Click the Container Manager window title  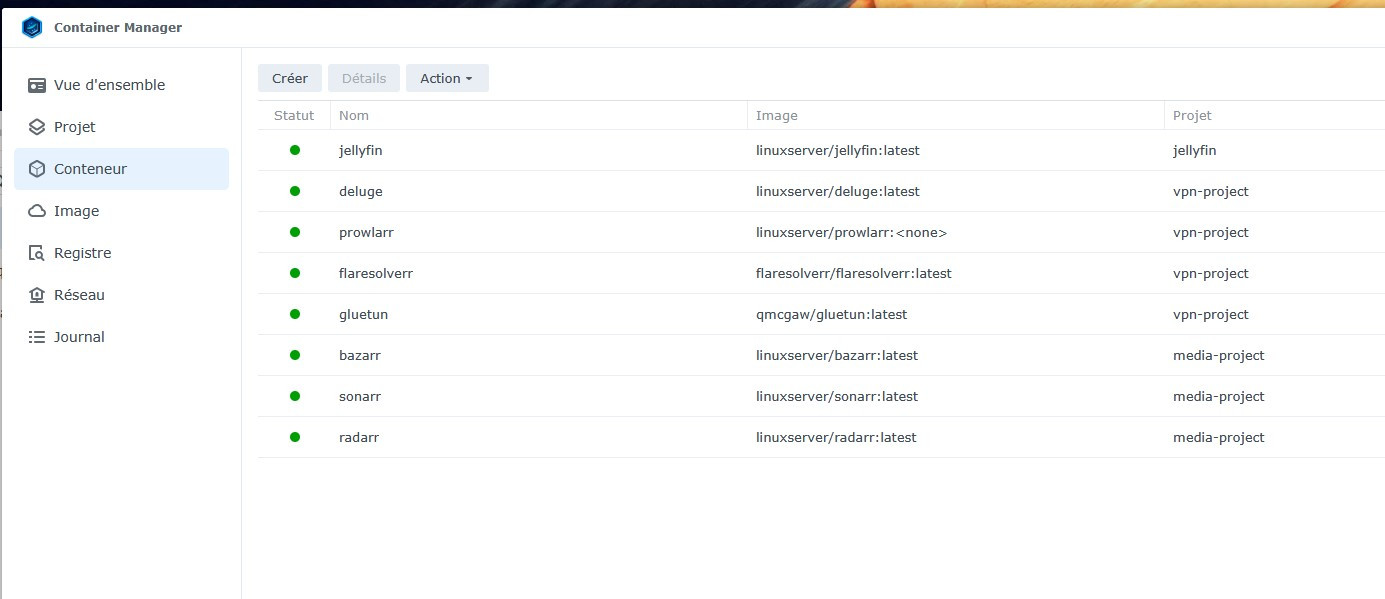[118, 28]
